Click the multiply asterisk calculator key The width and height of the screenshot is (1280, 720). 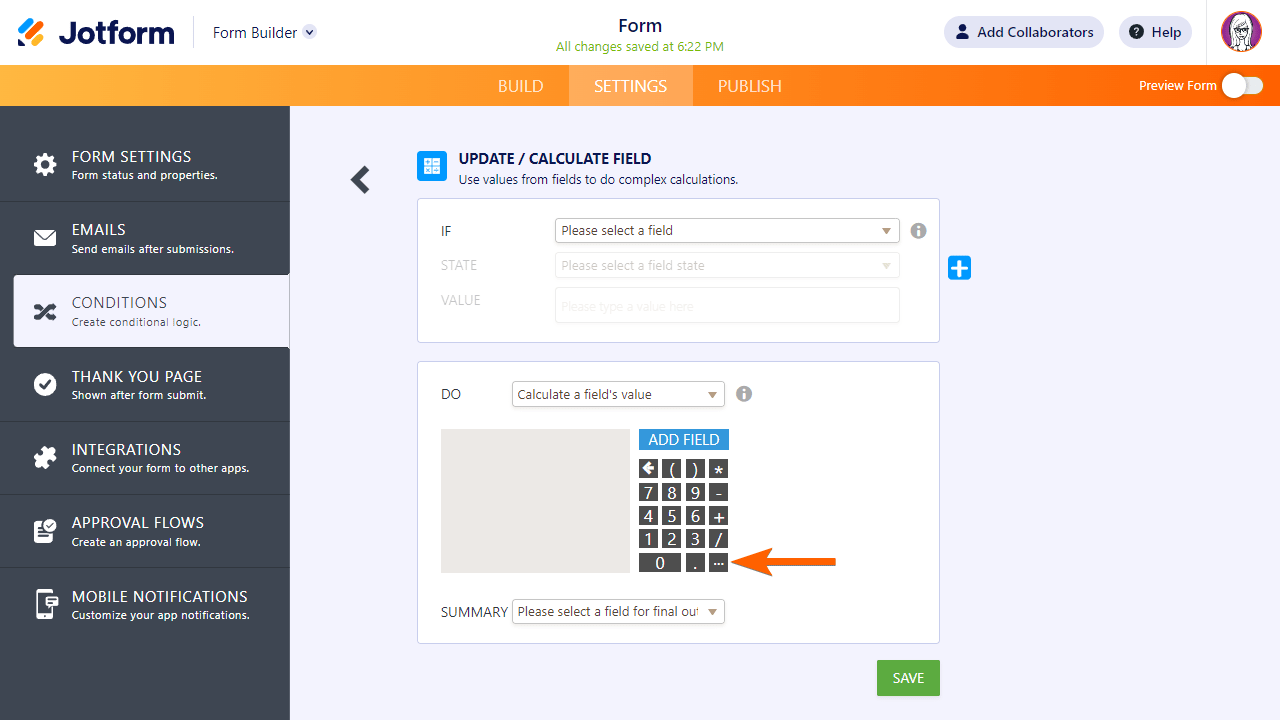point(718,468)
